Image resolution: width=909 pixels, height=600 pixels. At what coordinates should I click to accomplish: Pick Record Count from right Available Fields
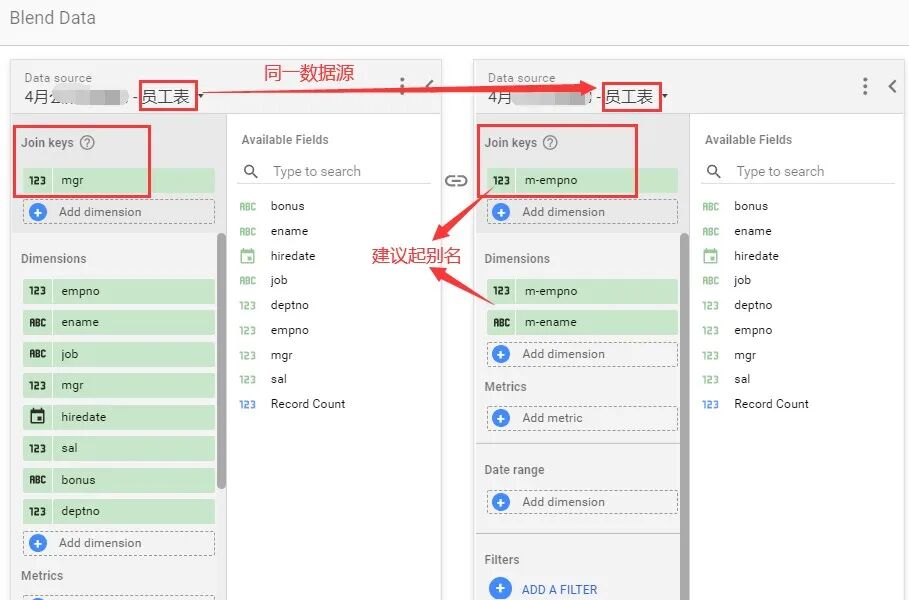(771, 404)
